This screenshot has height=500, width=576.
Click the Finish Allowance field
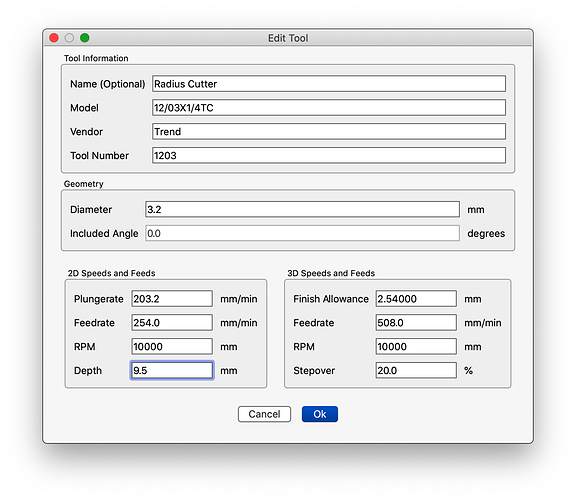416,299
